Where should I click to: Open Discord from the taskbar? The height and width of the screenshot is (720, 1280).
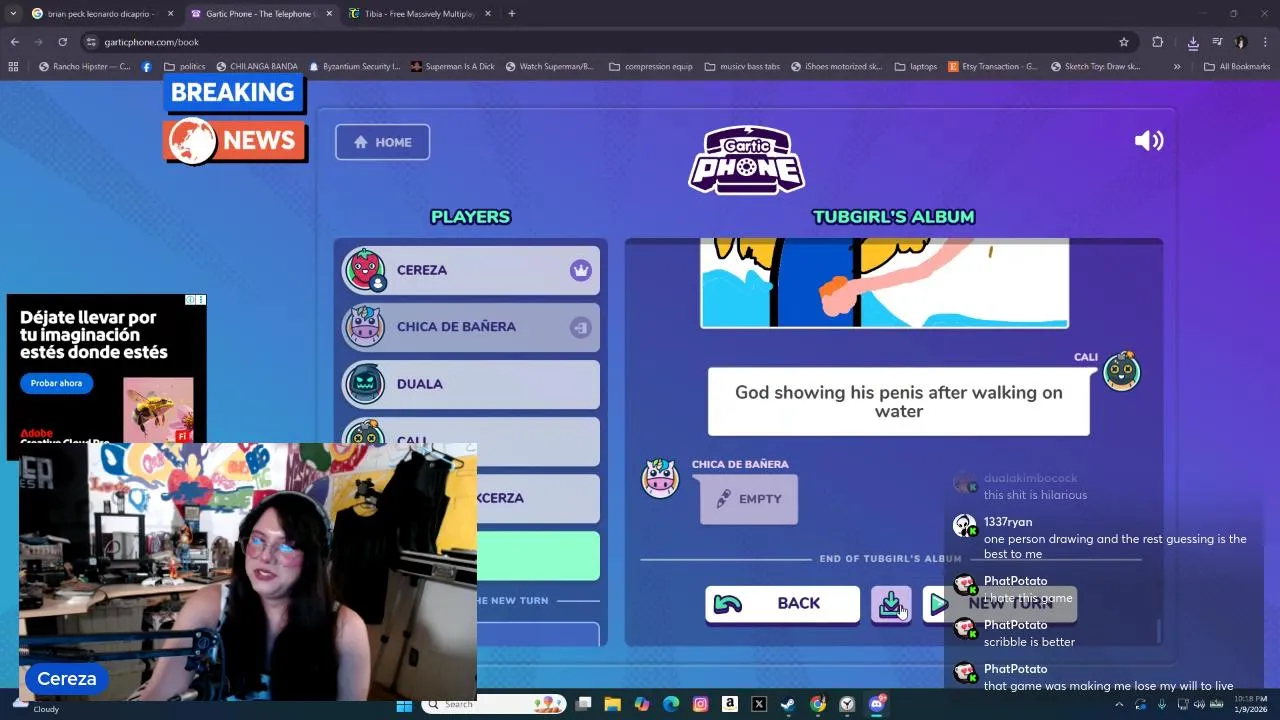pyautogui.click(x=877, y=705)
